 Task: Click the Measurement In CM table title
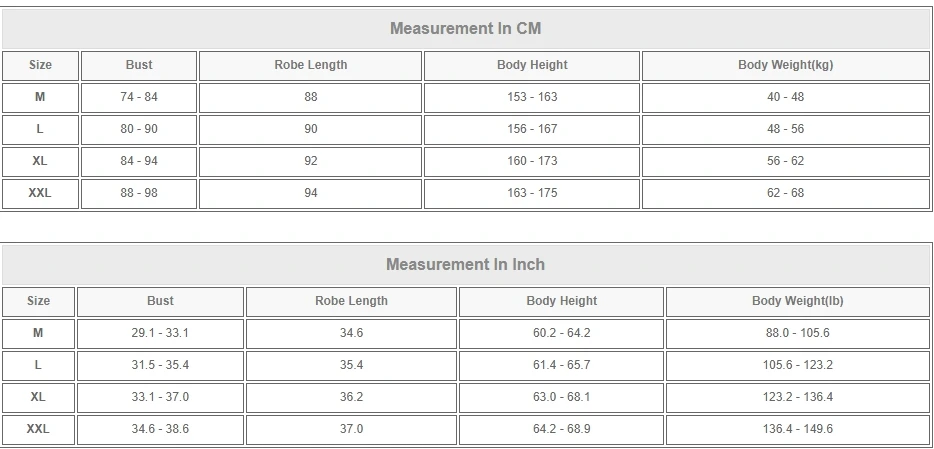465,29
